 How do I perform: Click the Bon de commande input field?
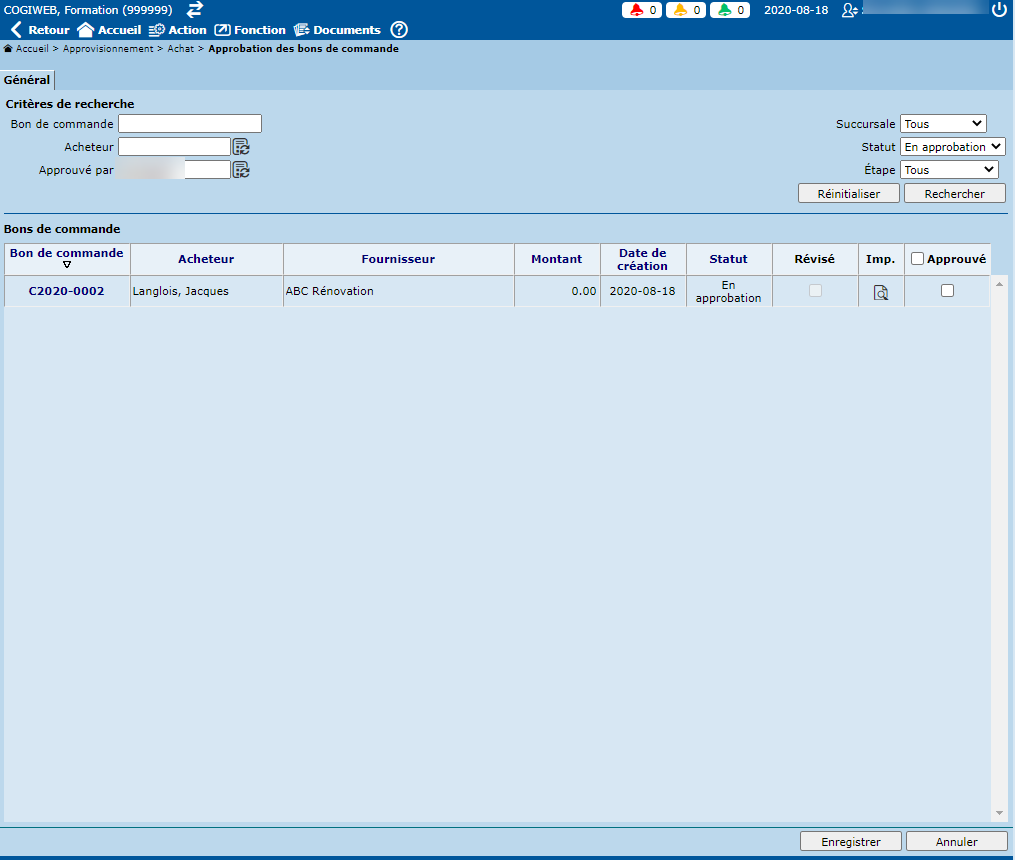click(190, 124)
